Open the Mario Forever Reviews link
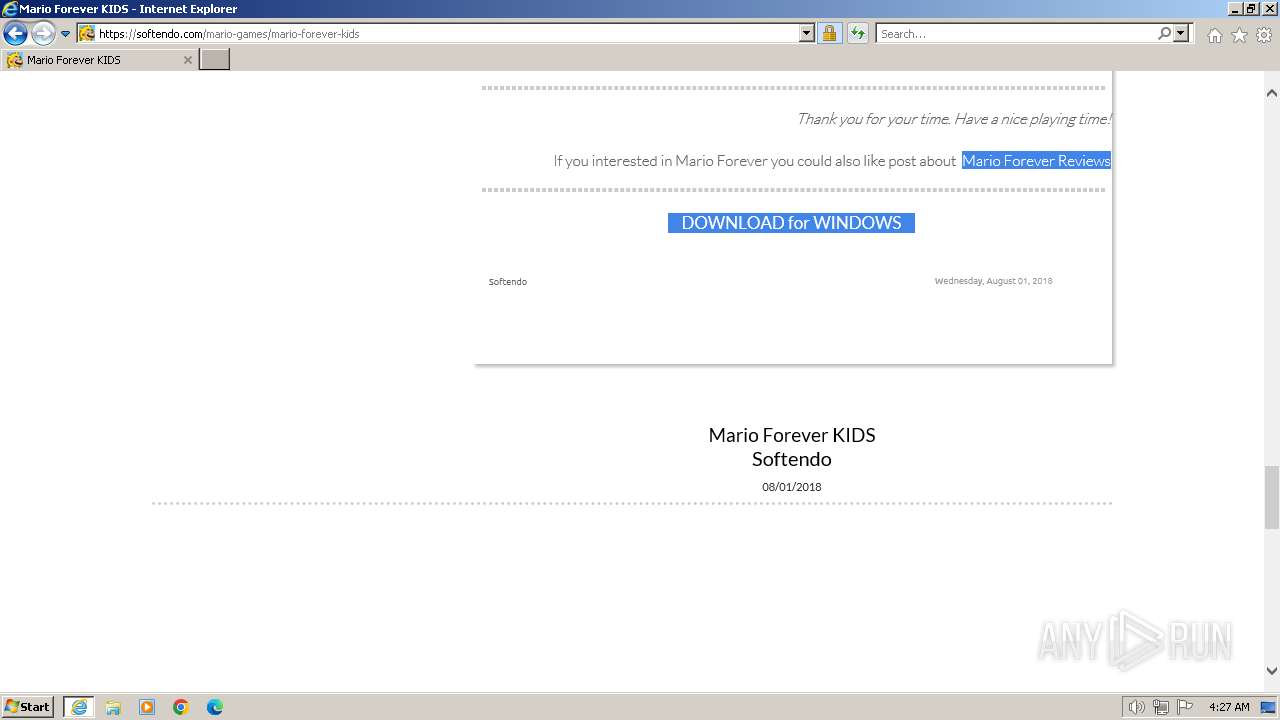1280x720 pixels. (1036, 161)
